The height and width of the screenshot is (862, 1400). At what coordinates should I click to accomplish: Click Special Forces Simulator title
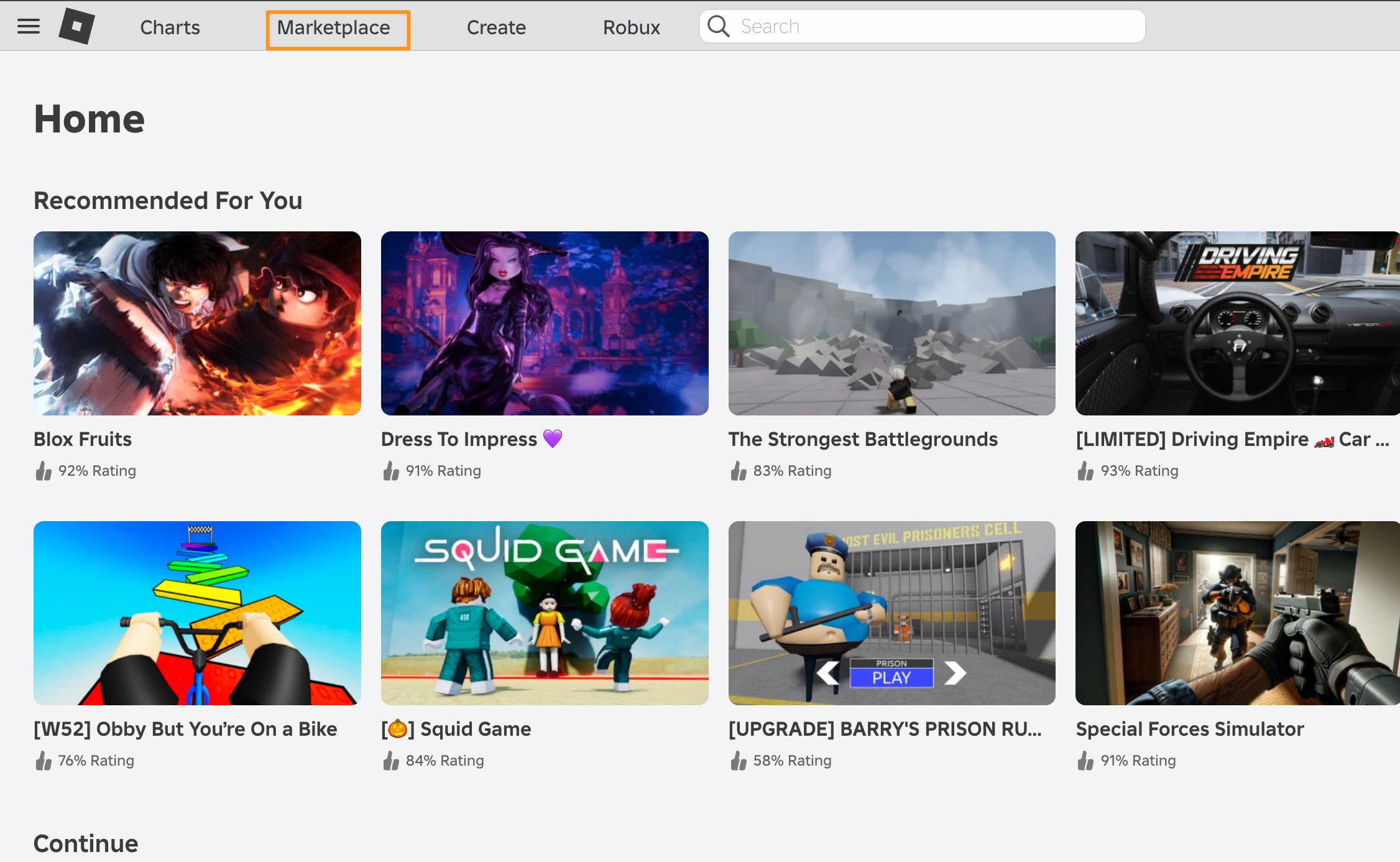[x=1190, y=729]
